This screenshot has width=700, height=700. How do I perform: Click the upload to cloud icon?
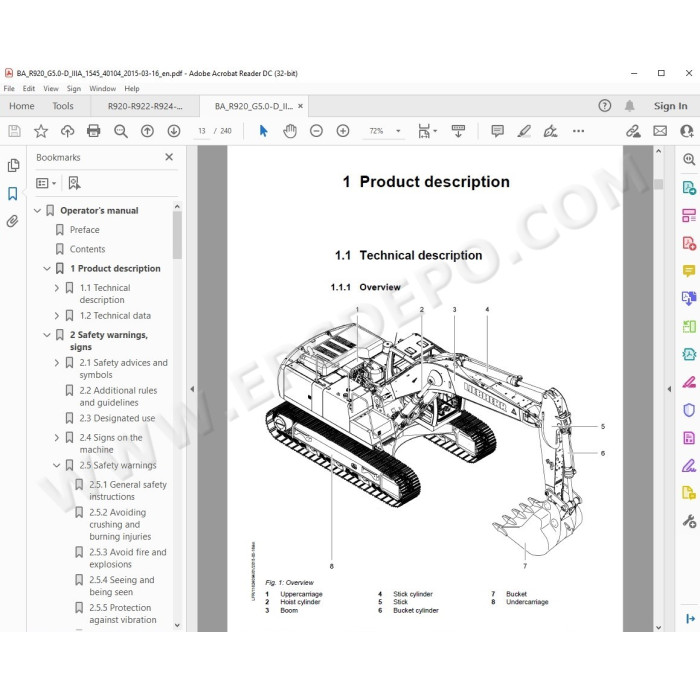pos(67,131)
